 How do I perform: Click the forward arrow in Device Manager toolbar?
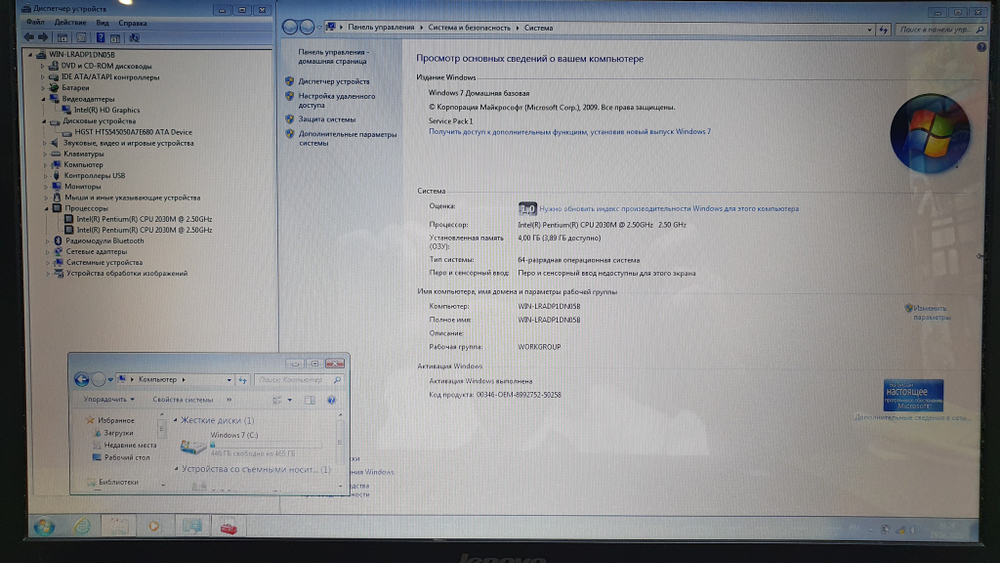click(x=43, y=38)
